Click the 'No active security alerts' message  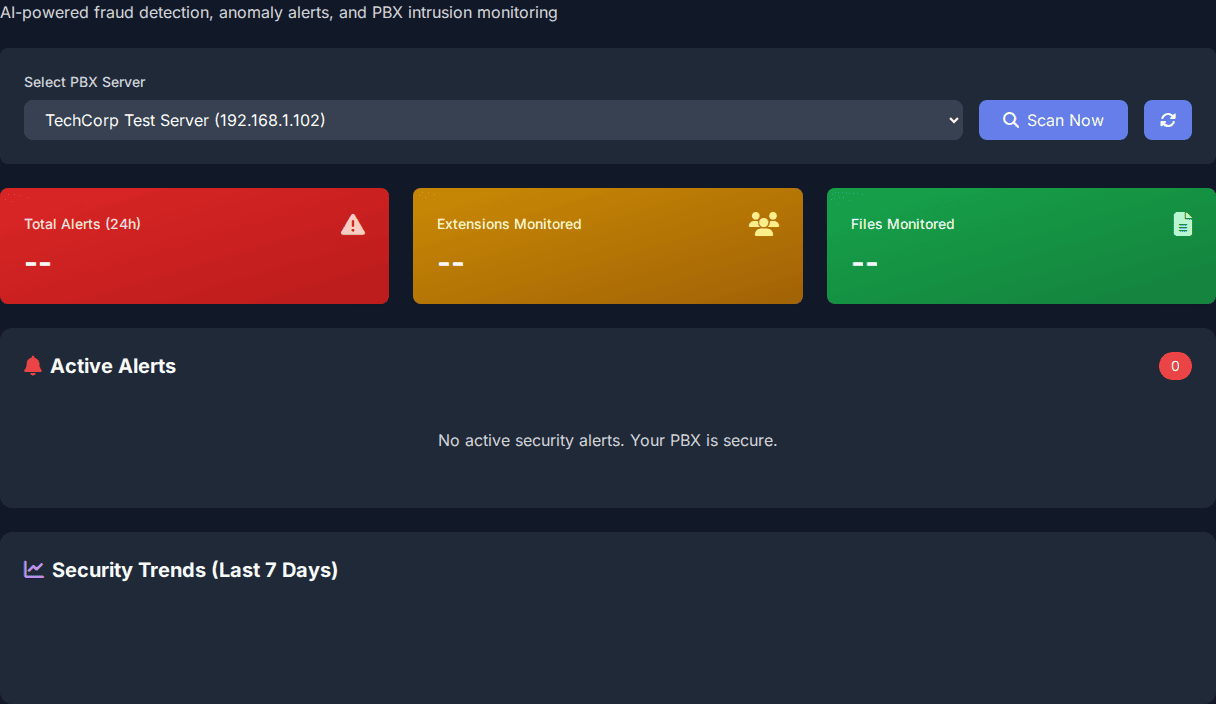click(607, 440)
